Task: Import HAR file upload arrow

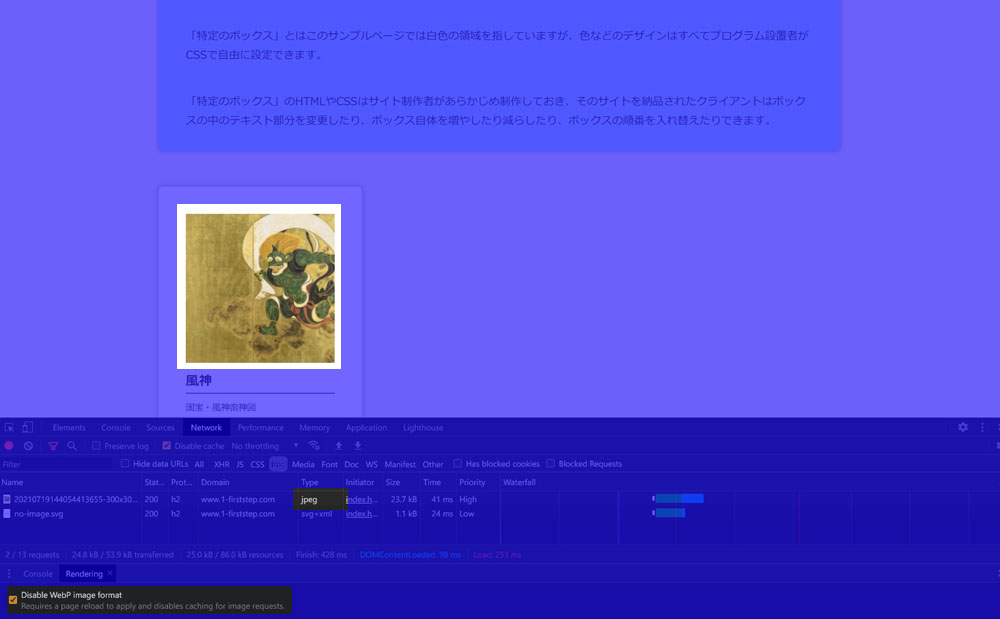Action: tap(339, 446)
